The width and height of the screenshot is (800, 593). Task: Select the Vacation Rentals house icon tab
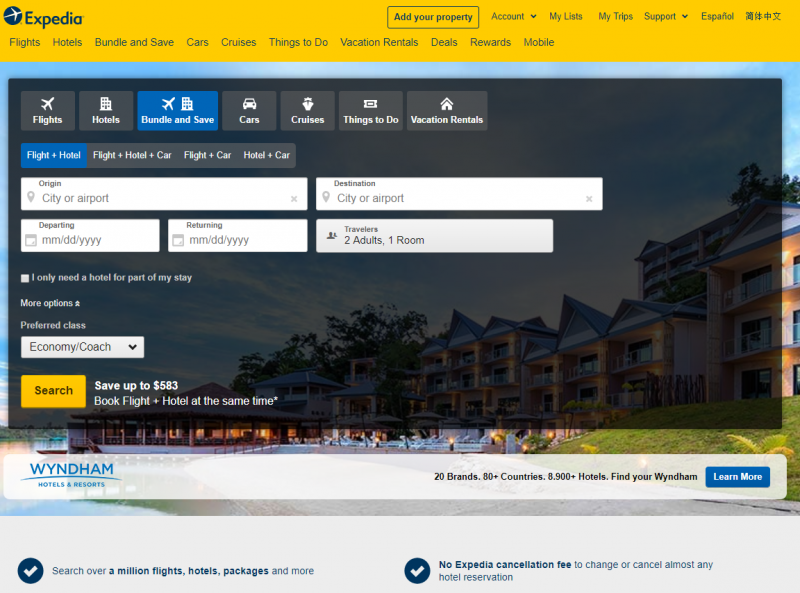(446, 111)
